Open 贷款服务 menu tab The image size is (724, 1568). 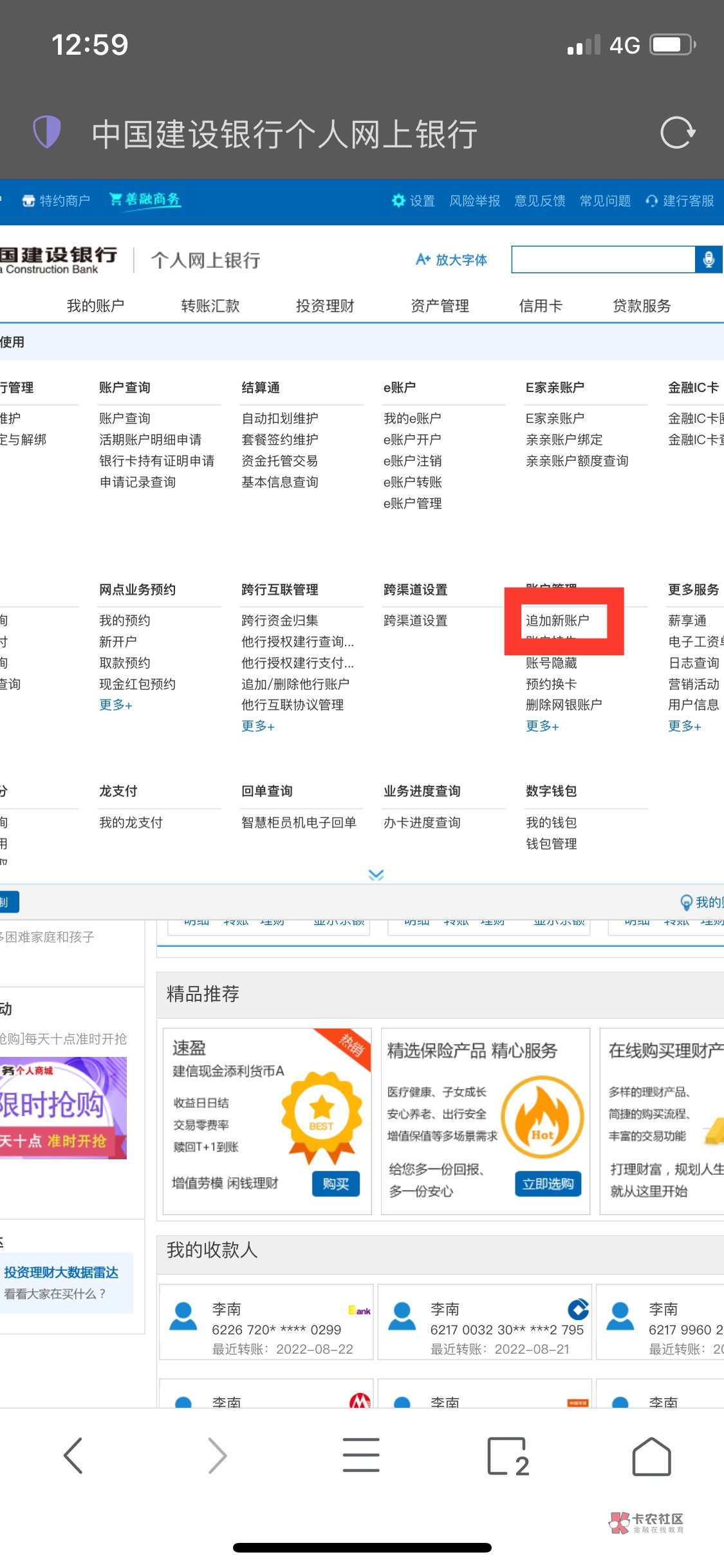(642, 306)
